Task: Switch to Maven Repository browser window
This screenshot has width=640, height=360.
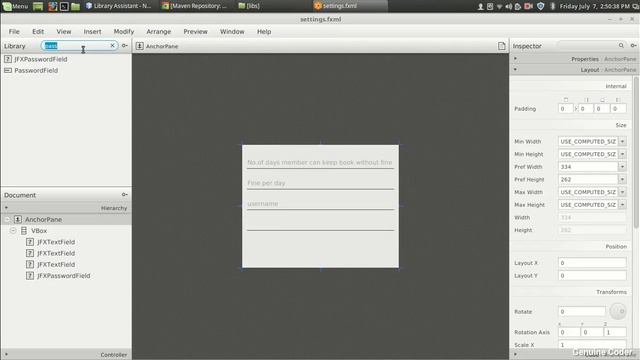Action: [x=194, y=6]
